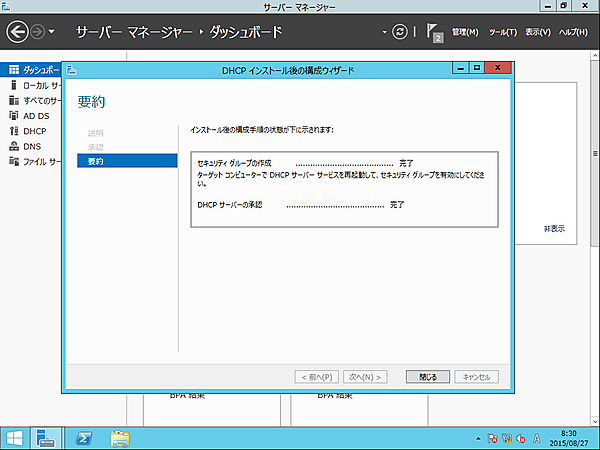Click the 次へ(N) > button
This screenshot has height=450, width=600.
[365, 377]
